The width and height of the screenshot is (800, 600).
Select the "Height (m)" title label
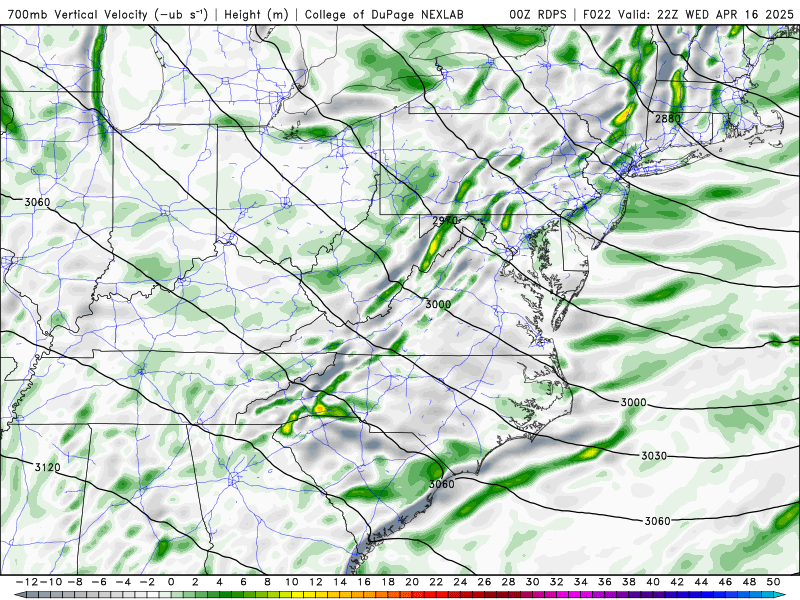[256, 14]
